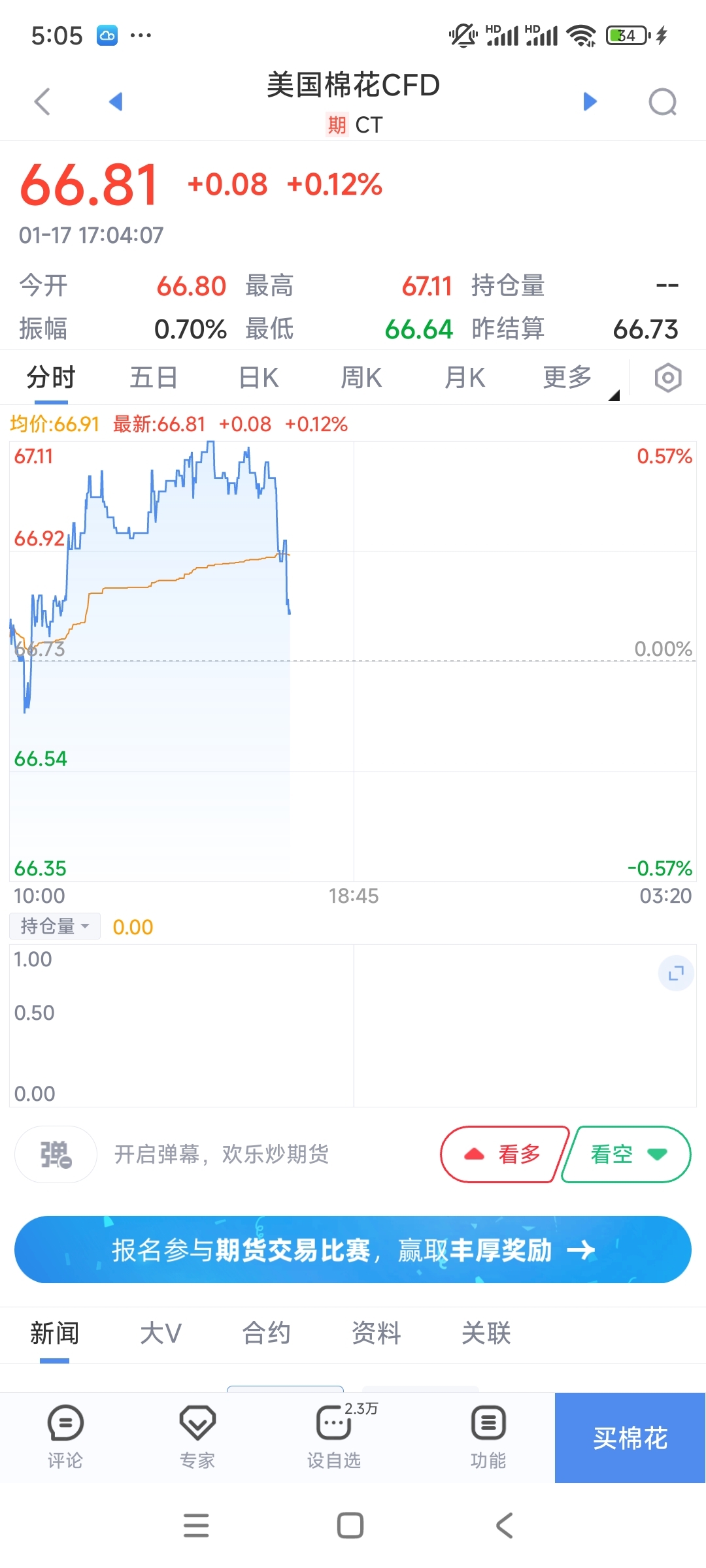The image size is (706, 1568).
Task: Tap the 买棉花 buy button
Action: tap(630, 1438)
